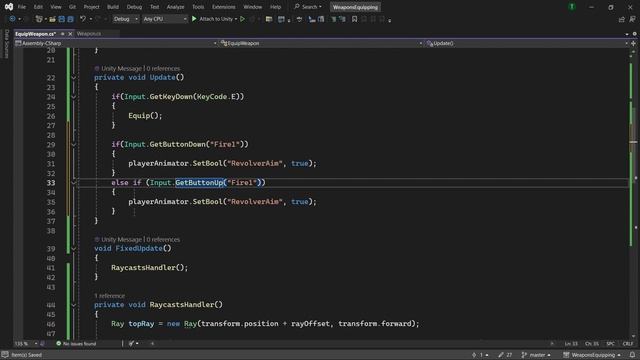Open the account profile icon
The width and height of the screenshot is (640, 360).
coord(572,7)
